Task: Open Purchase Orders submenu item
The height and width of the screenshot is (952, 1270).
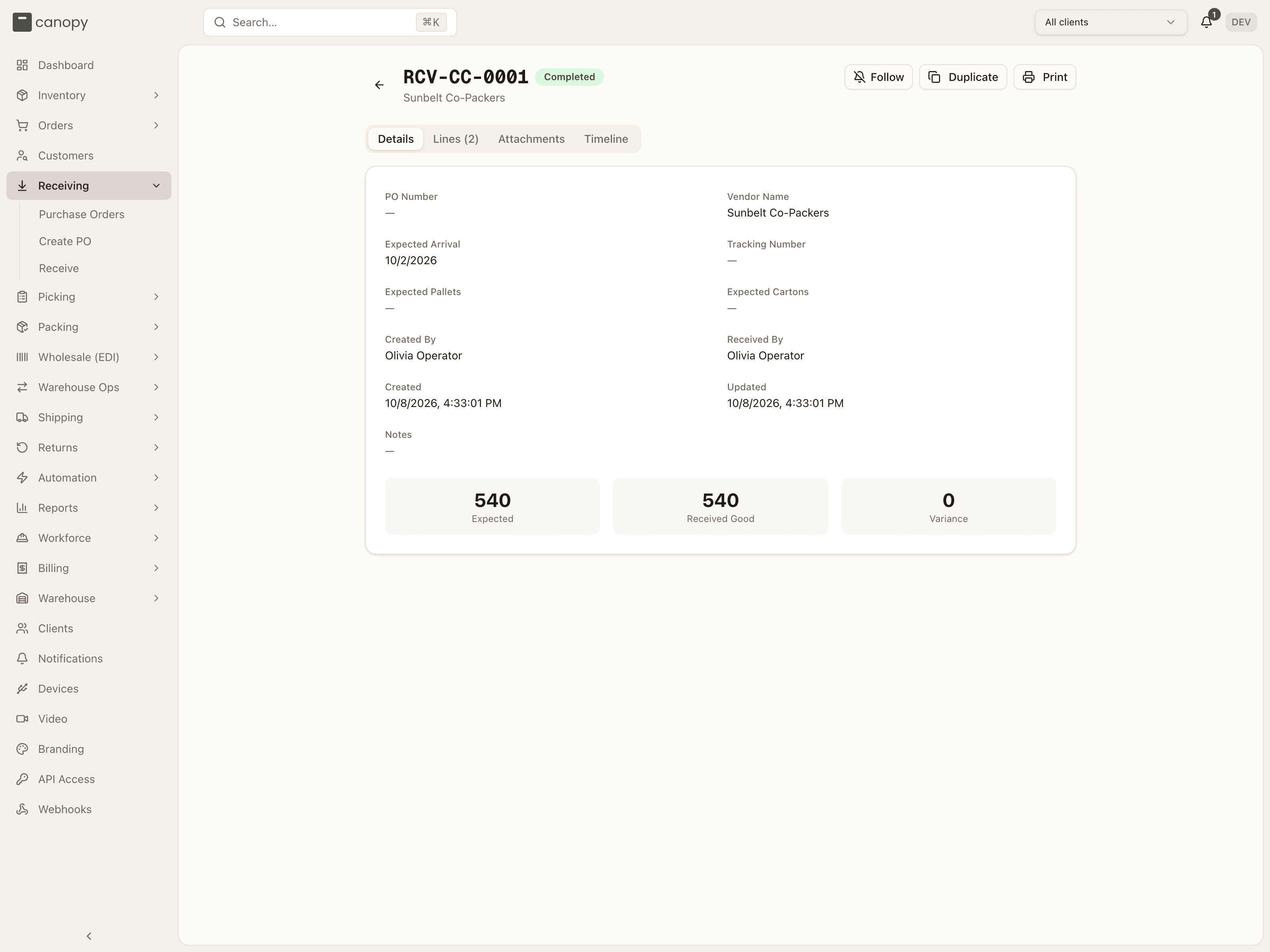Action: coord(81,214)
